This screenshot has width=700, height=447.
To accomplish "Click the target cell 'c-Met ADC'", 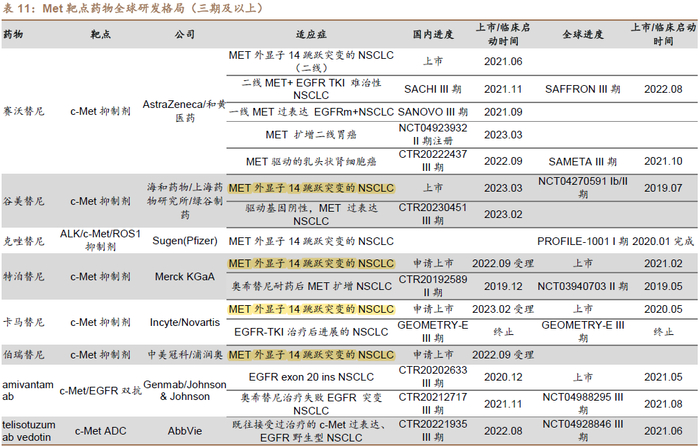I will click(100, 431).
